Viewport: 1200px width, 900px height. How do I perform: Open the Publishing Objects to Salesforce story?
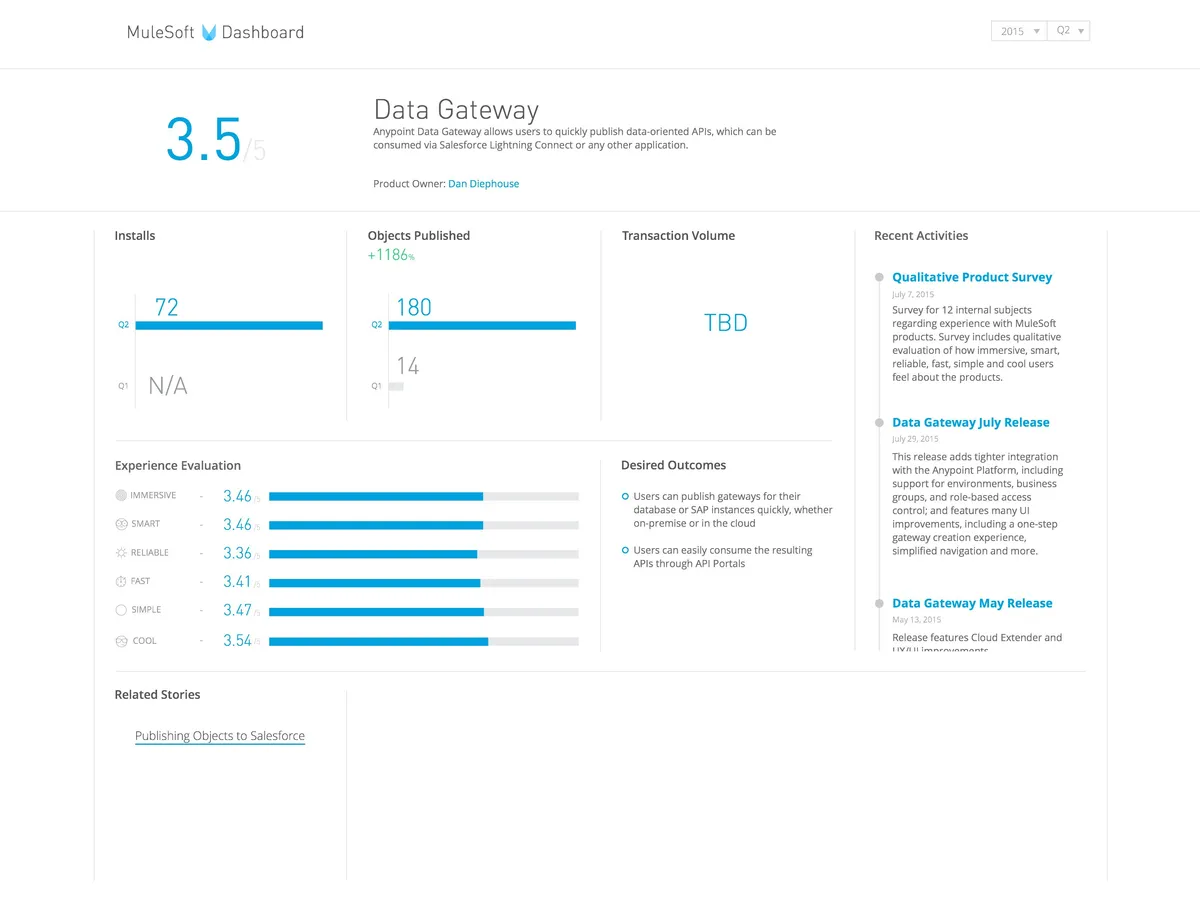220,736
